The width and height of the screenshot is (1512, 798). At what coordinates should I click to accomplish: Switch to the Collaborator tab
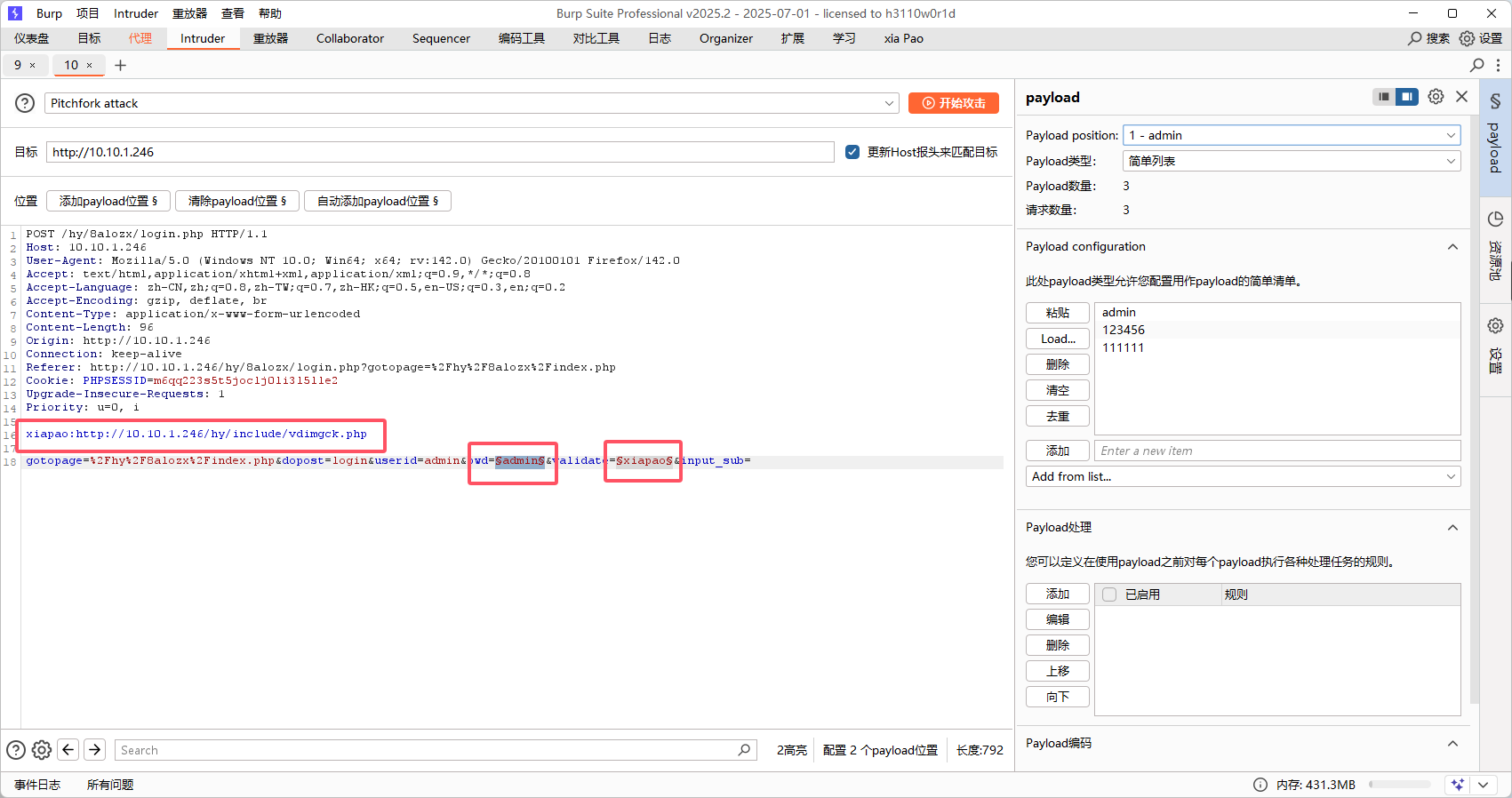[350, 38]
